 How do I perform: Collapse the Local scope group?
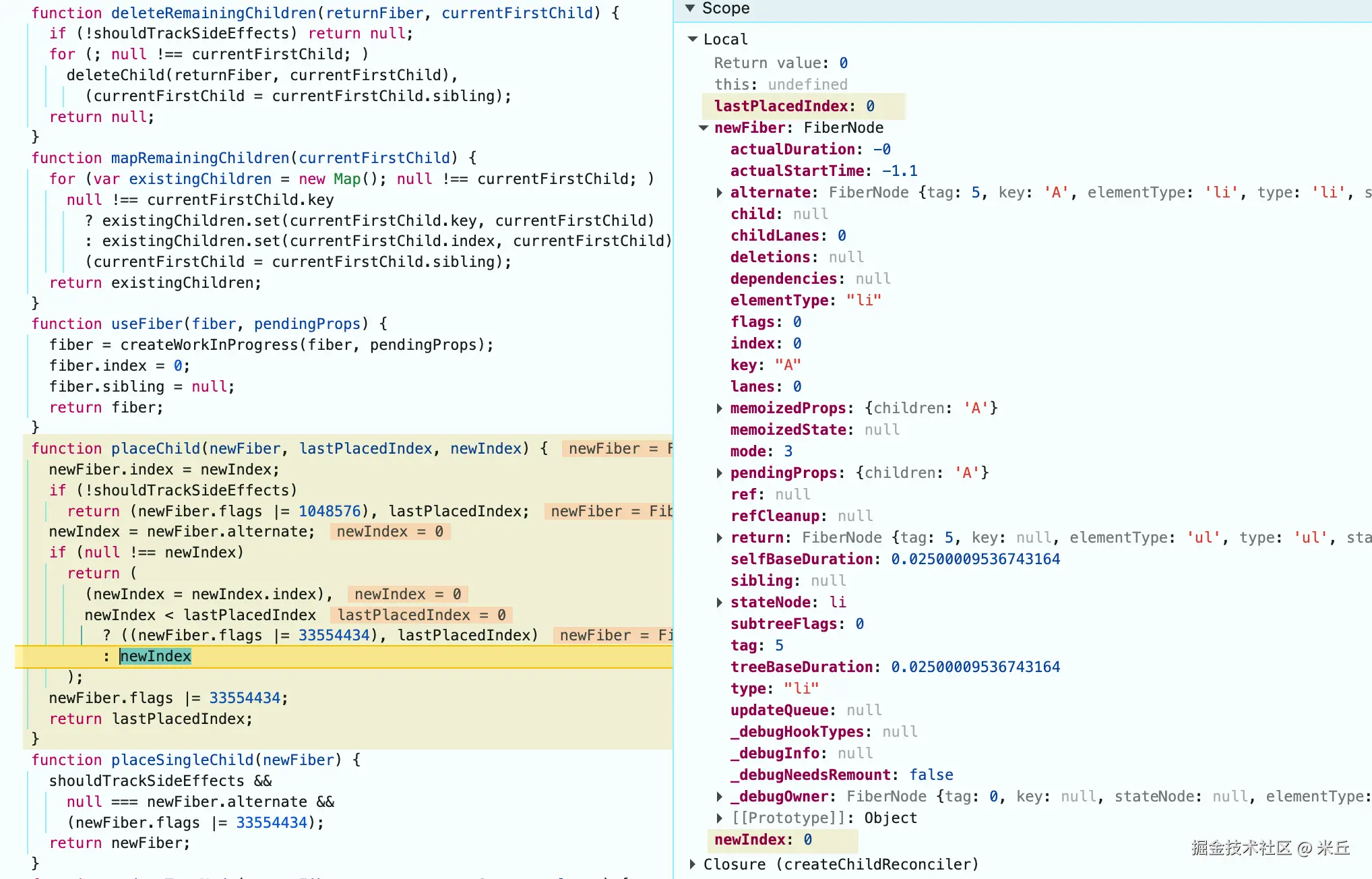pos(692,39)
